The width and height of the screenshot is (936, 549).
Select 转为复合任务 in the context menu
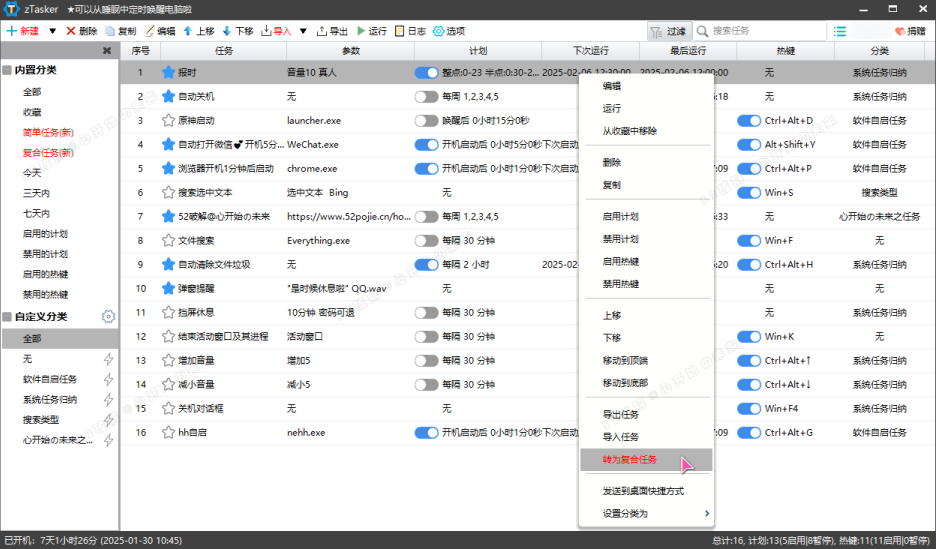click(630, 459)
